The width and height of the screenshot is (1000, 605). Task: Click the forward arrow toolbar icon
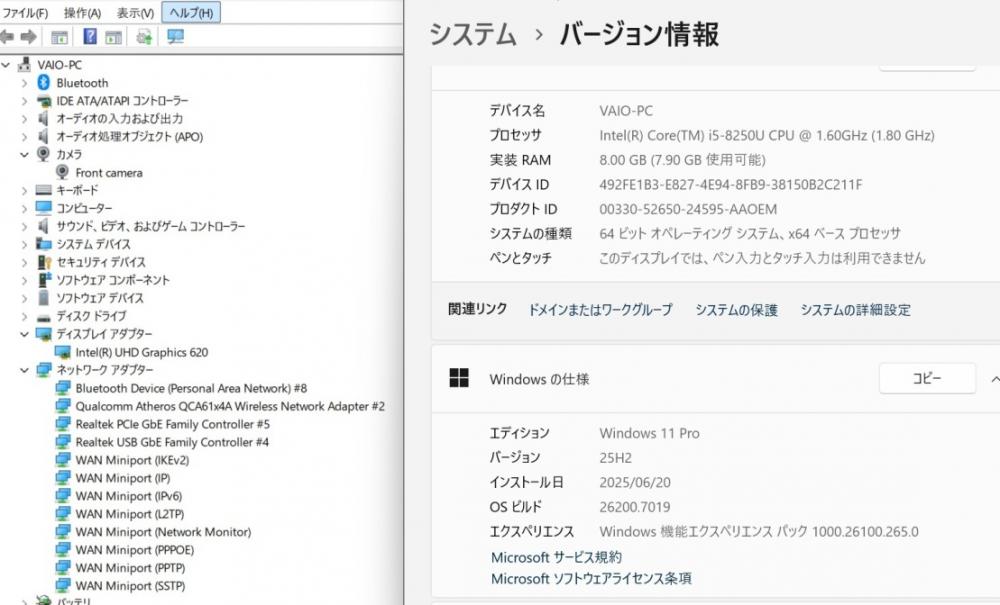pos(28,37)
